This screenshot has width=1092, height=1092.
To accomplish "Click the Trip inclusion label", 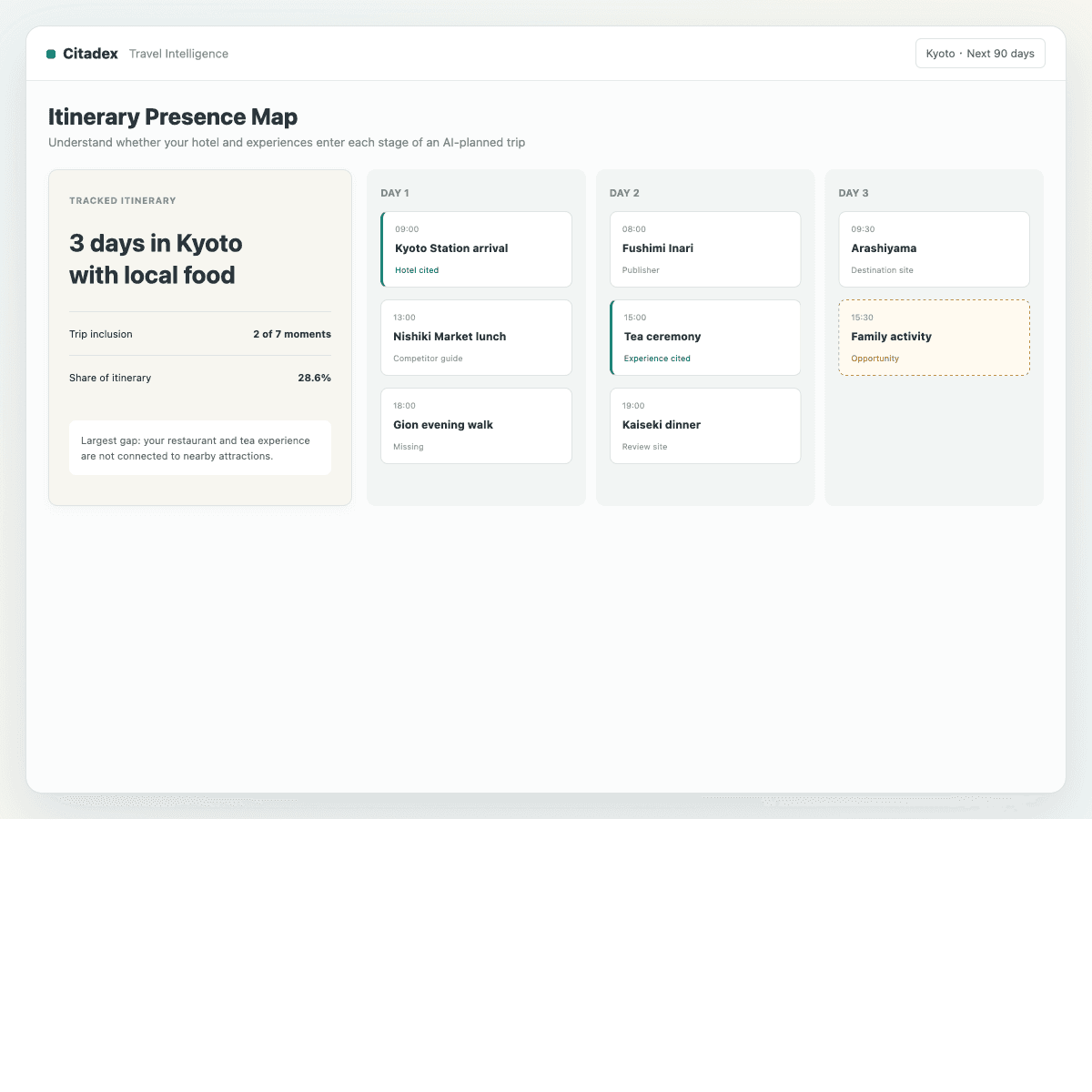I will [101, 334].
